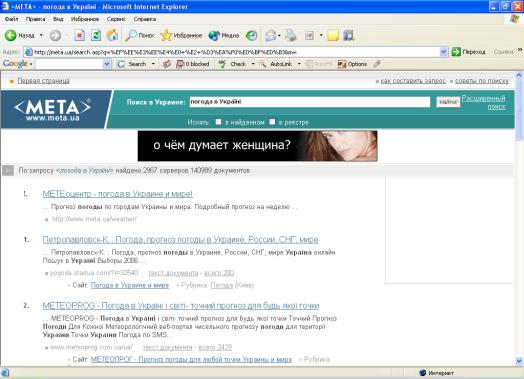Click the Stop loading icon
524x379 pixels.
[x=79, y=35]
